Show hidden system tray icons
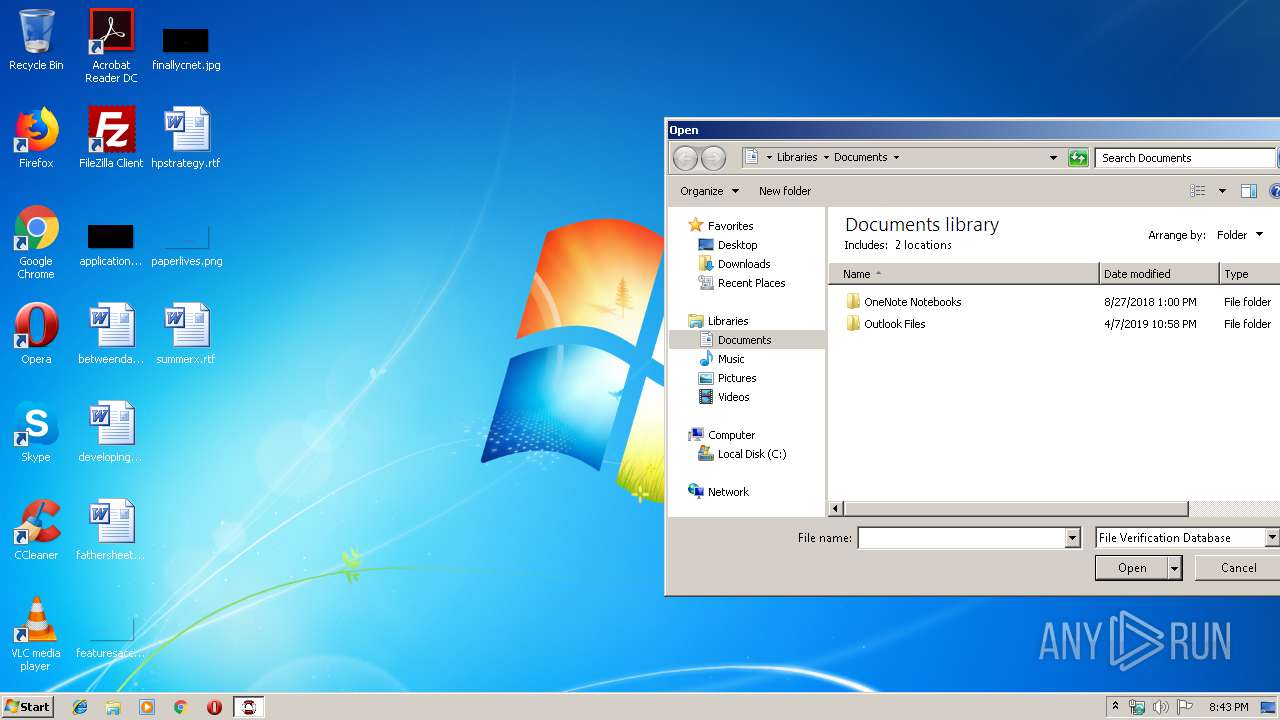Viewport: 1280px width, 720px height. click(x=1115, y=707)
